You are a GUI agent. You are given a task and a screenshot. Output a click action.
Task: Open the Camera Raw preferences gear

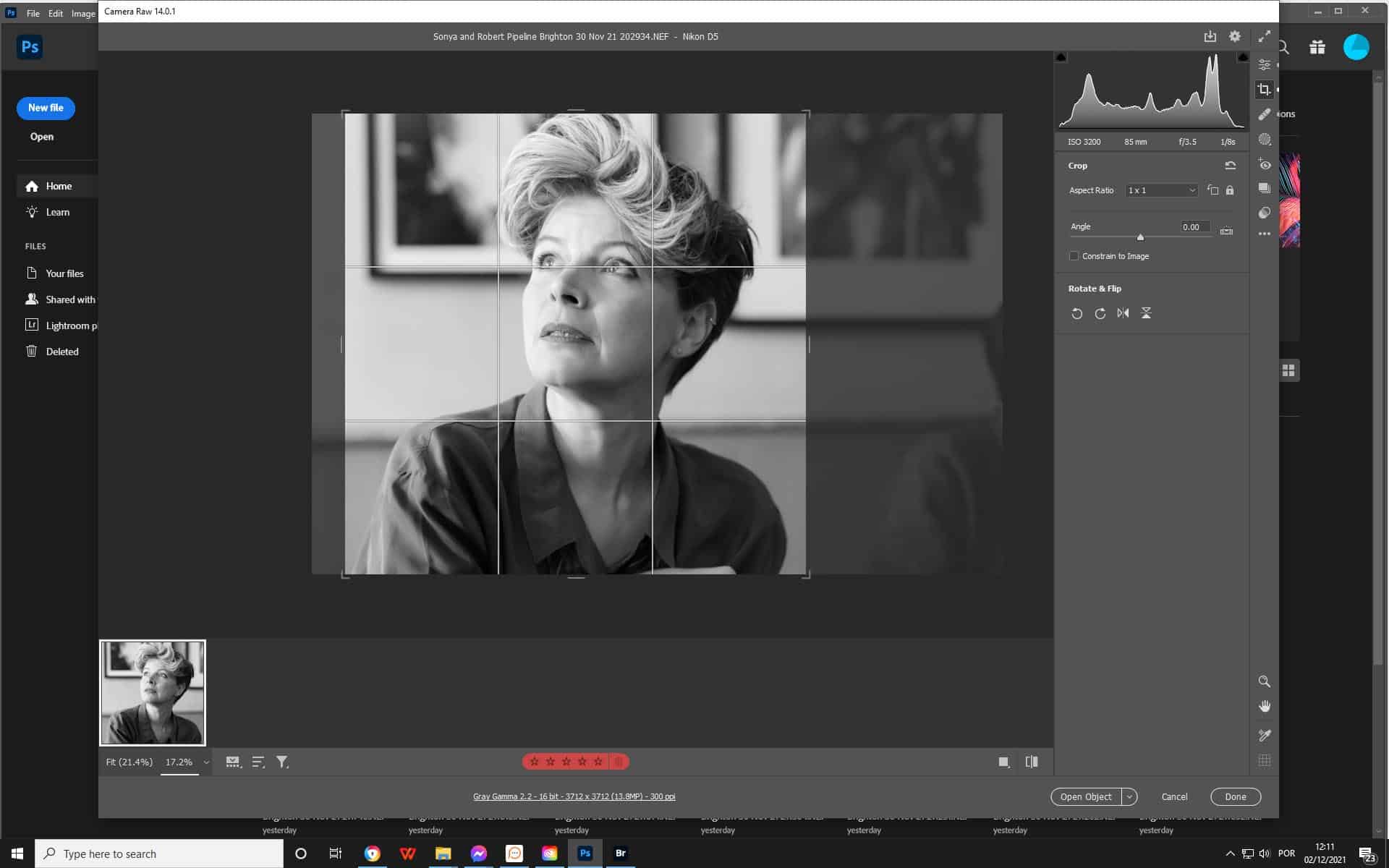pos(1235,36)
